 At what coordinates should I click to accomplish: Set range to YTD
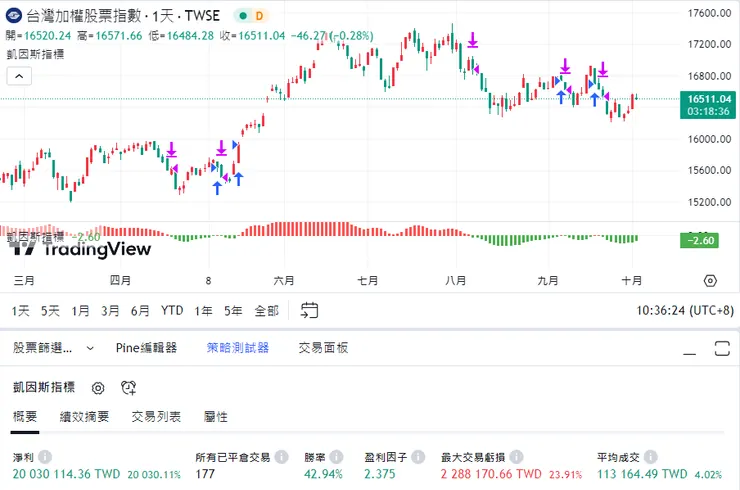[x=172, y=311]
